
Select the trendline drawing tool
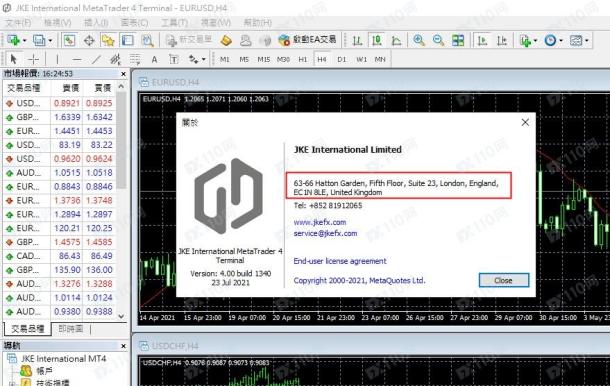(x=96, y=59)
